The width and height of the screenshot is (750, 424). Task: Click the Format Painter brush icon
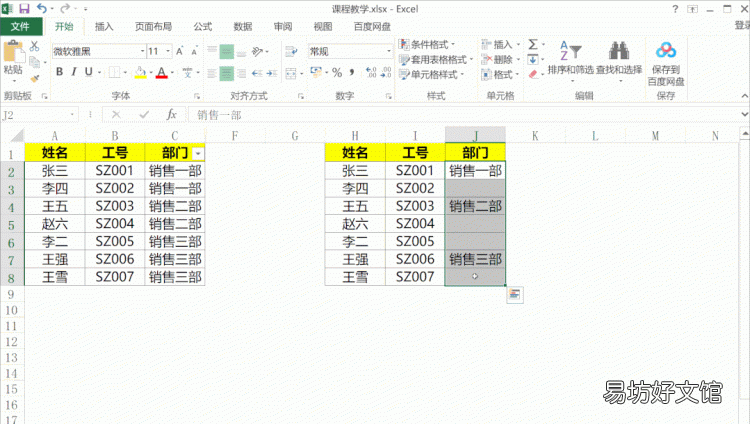click(34, 78)
